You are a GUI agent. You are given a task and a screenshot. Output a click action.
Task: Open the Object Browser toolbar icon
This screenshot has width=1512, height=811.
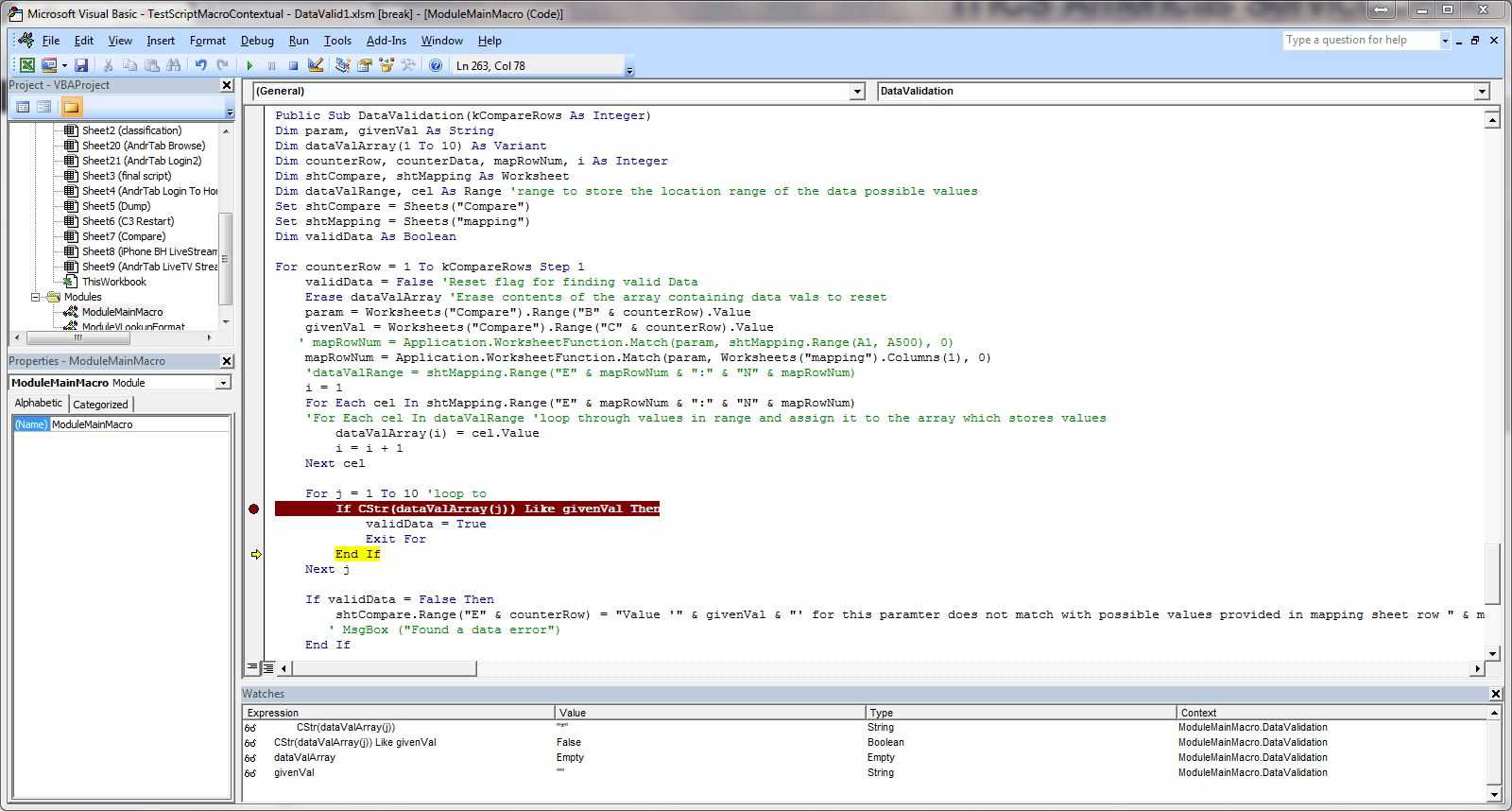click(x=386, y=65)
